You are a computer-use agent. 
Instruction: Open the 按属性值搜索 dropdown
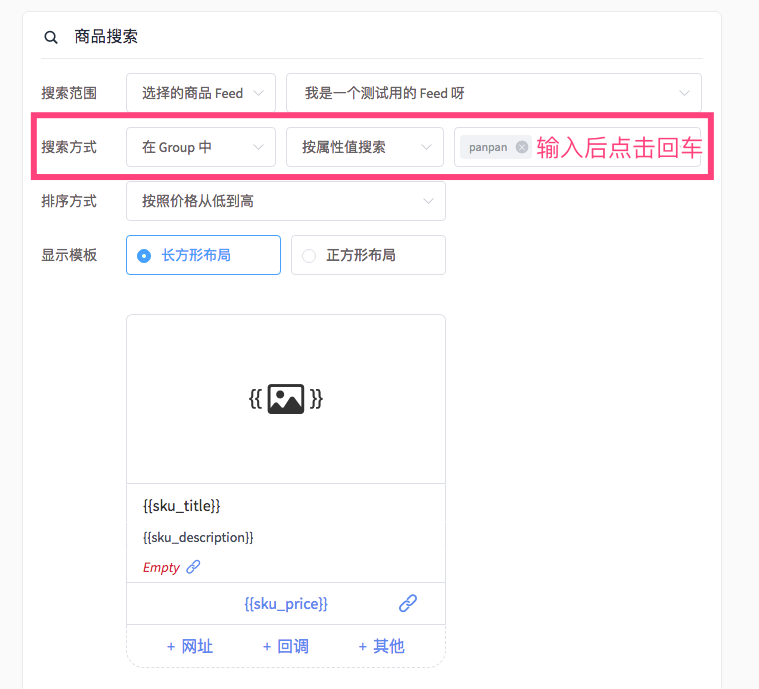pos(365,147)
